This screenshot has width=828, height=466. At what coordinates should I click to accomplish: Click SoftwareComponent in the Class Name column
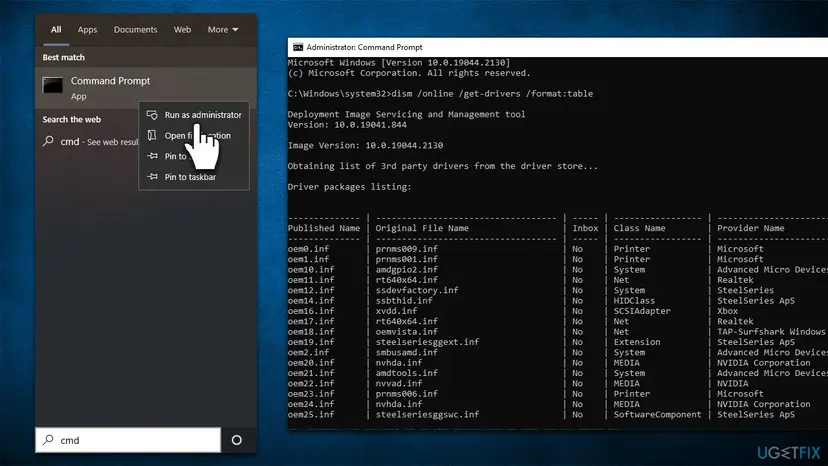(657, 414)
